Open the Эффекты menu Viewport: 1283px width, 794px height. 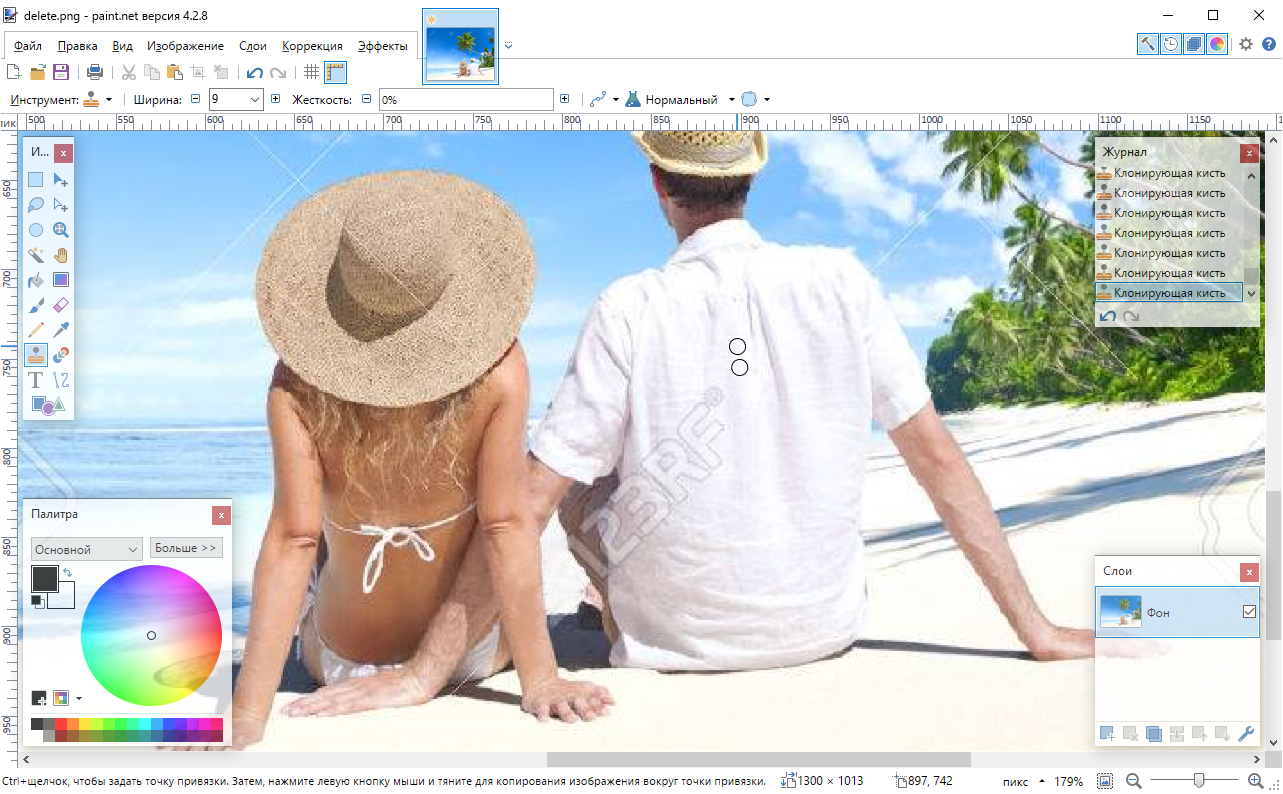[382, 46]
